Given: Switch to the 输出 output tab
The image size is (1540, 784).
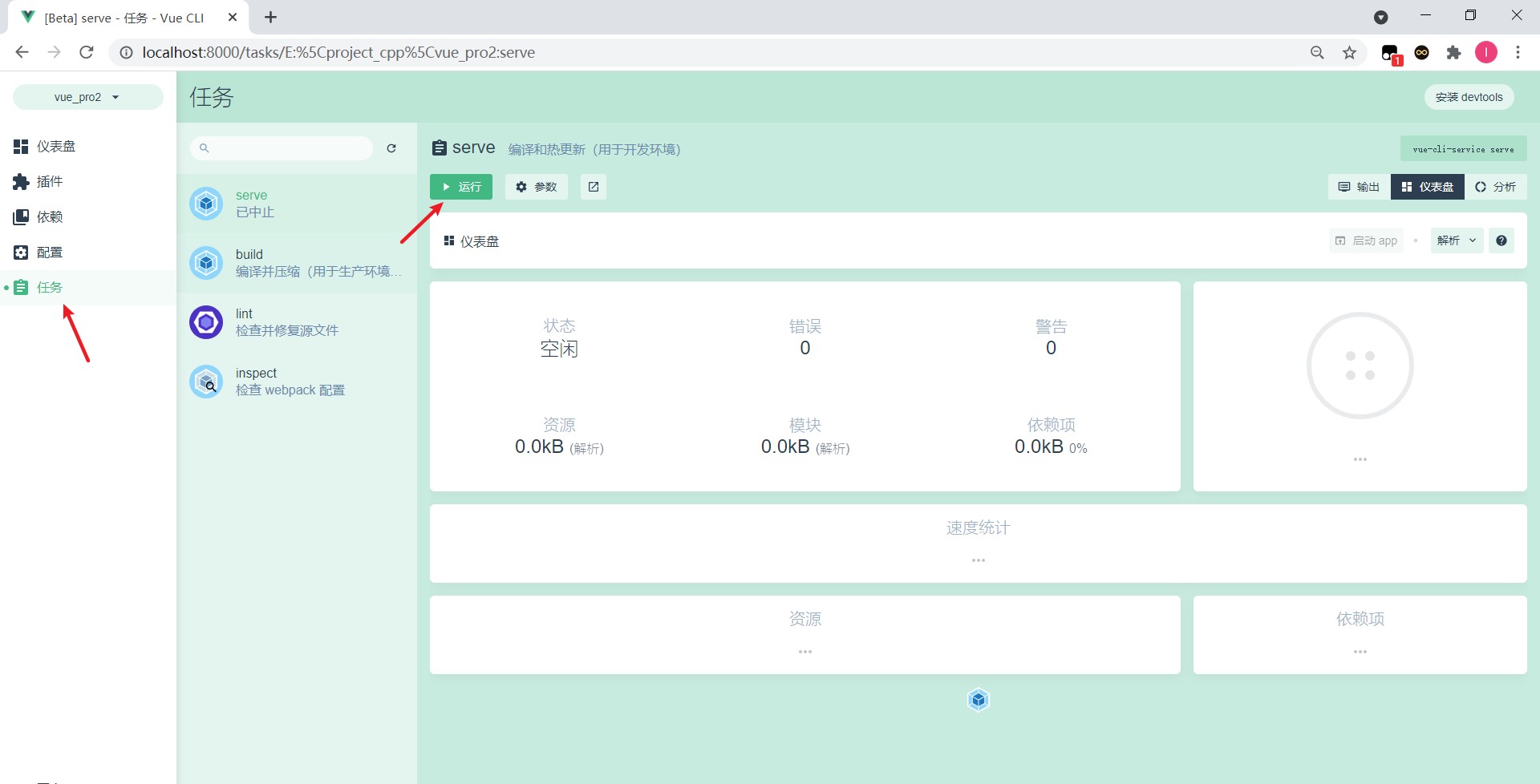Looking at the screenshot, I should [x=1360, y=187].
